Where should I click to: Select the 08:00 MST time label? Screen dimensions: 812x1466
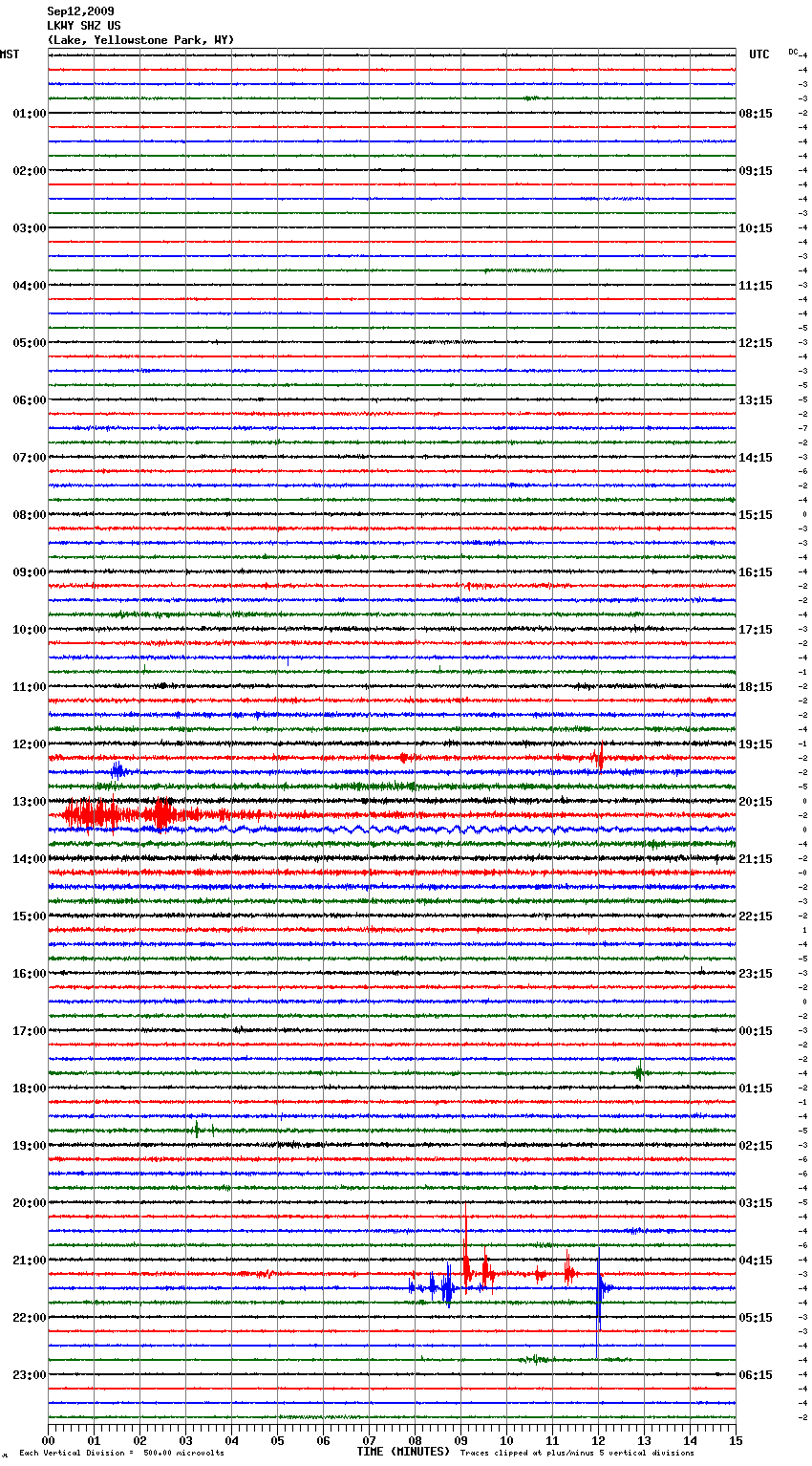tap(29, 515)
